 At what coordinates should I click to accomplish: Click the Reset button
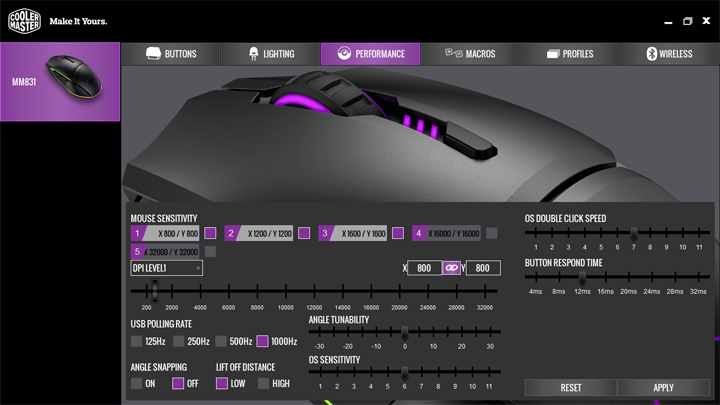571,387
